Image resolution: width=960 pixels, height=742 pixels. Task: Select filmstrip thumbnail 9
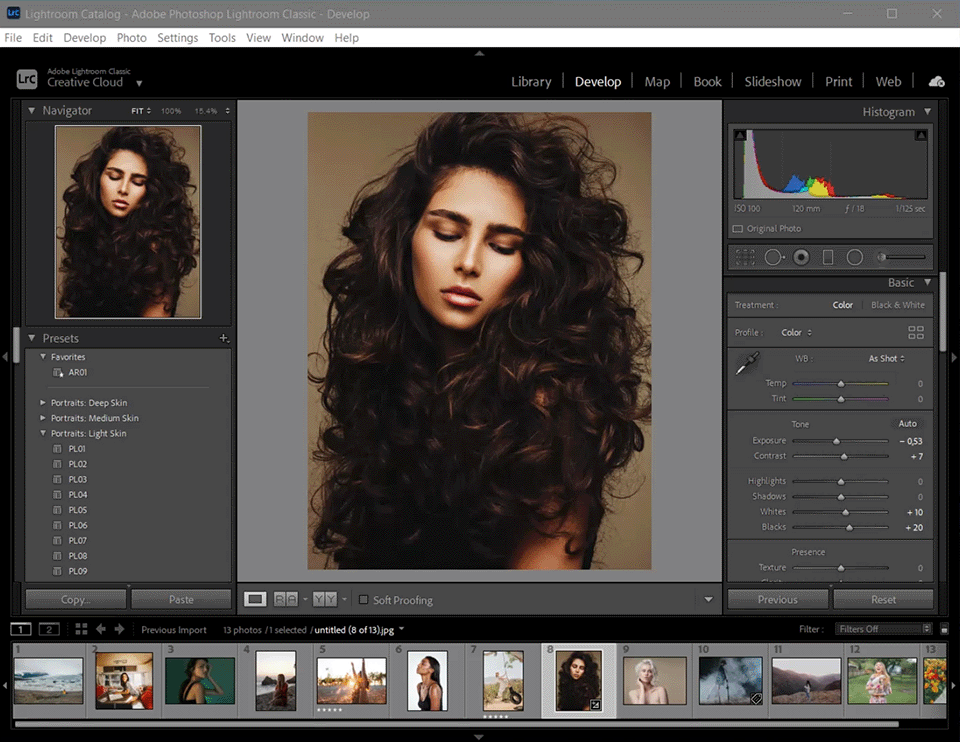point(654,680)
